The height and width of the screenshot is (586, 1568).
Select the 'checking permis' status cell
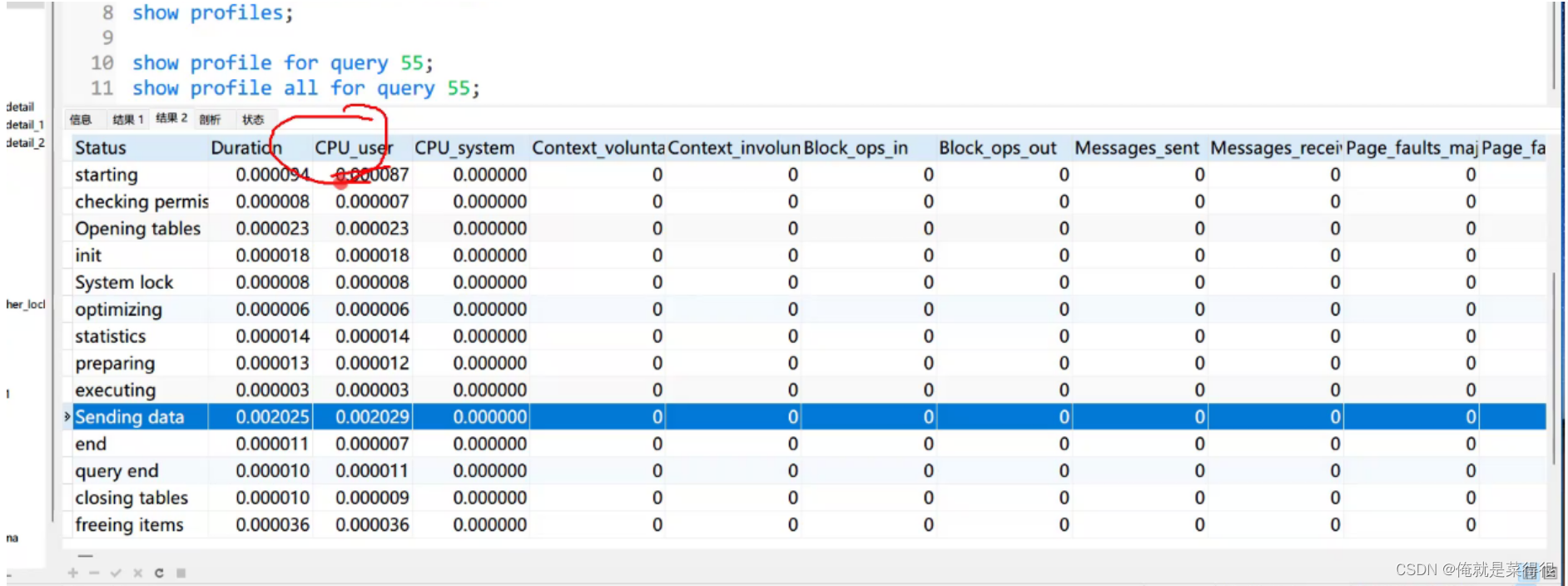[x=140, y=201]
